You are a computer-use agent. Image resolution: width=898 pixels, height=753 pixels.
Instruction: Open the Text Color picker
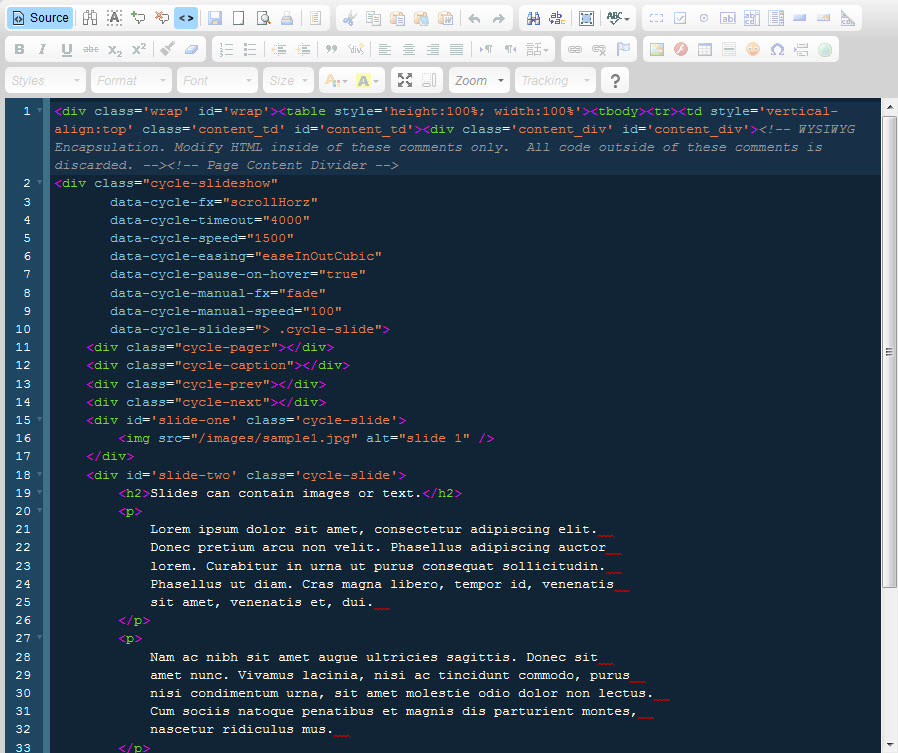coord(336,81)
